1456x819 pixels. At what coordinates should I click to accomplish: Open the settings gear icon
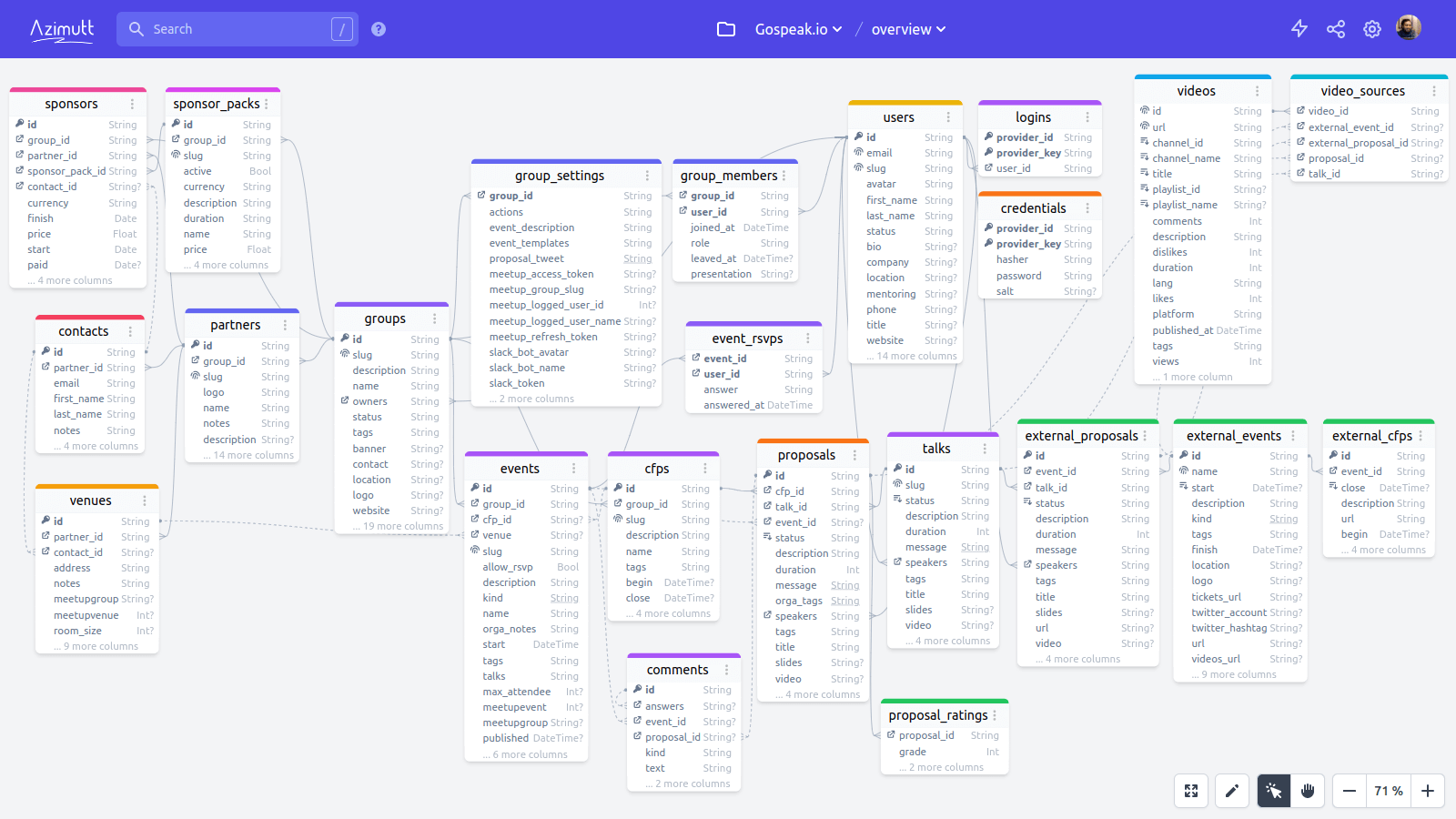pos(1371,28)
